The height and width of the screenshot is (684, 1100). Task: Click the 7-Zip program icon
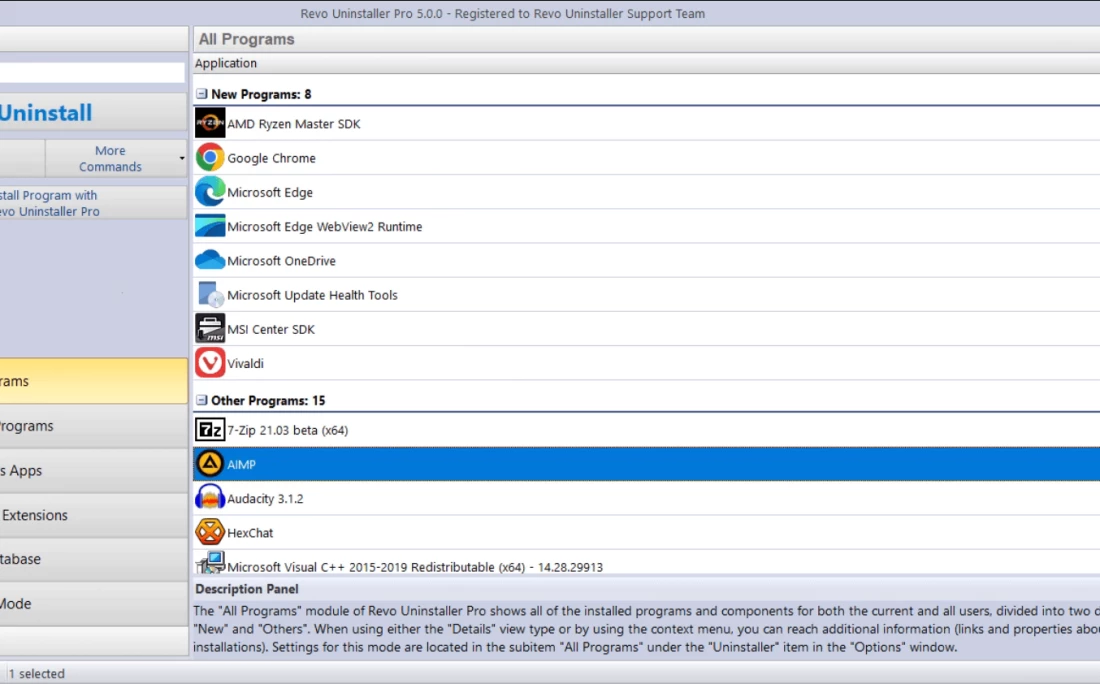tap(210, 430)
